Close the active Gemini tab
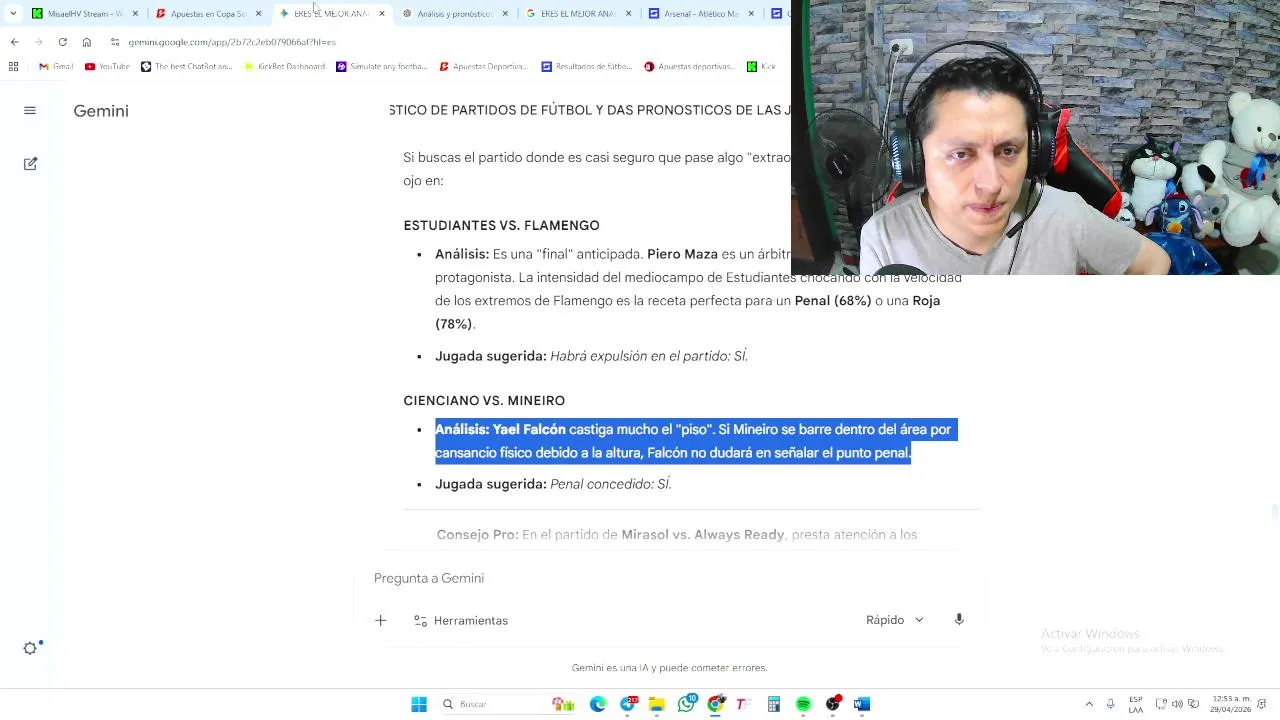 382,14
